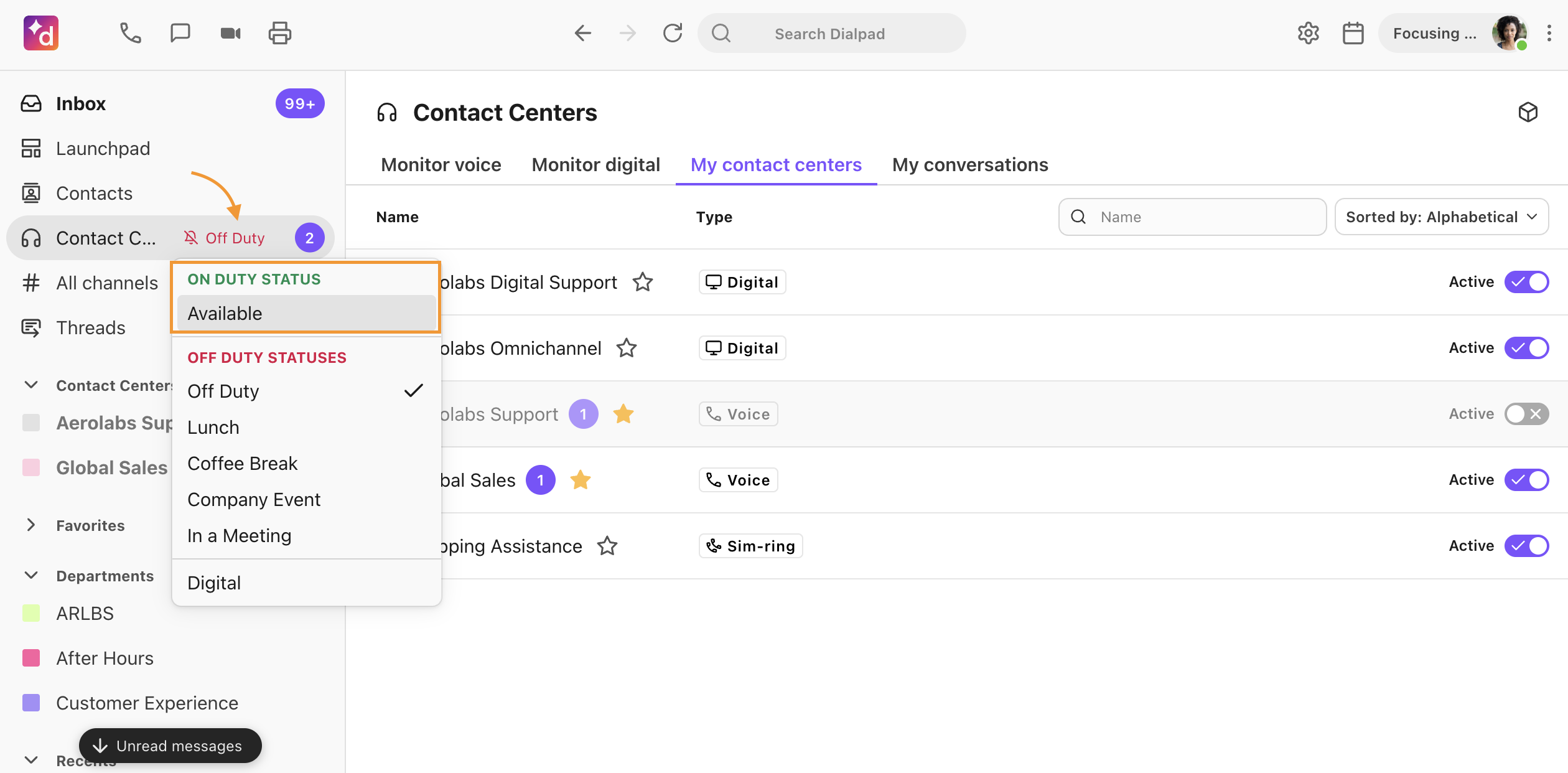The width and height of the screenshot is (1568, 773).
Task: Select Off Duty status option
Action: click(x=306, y=391)
